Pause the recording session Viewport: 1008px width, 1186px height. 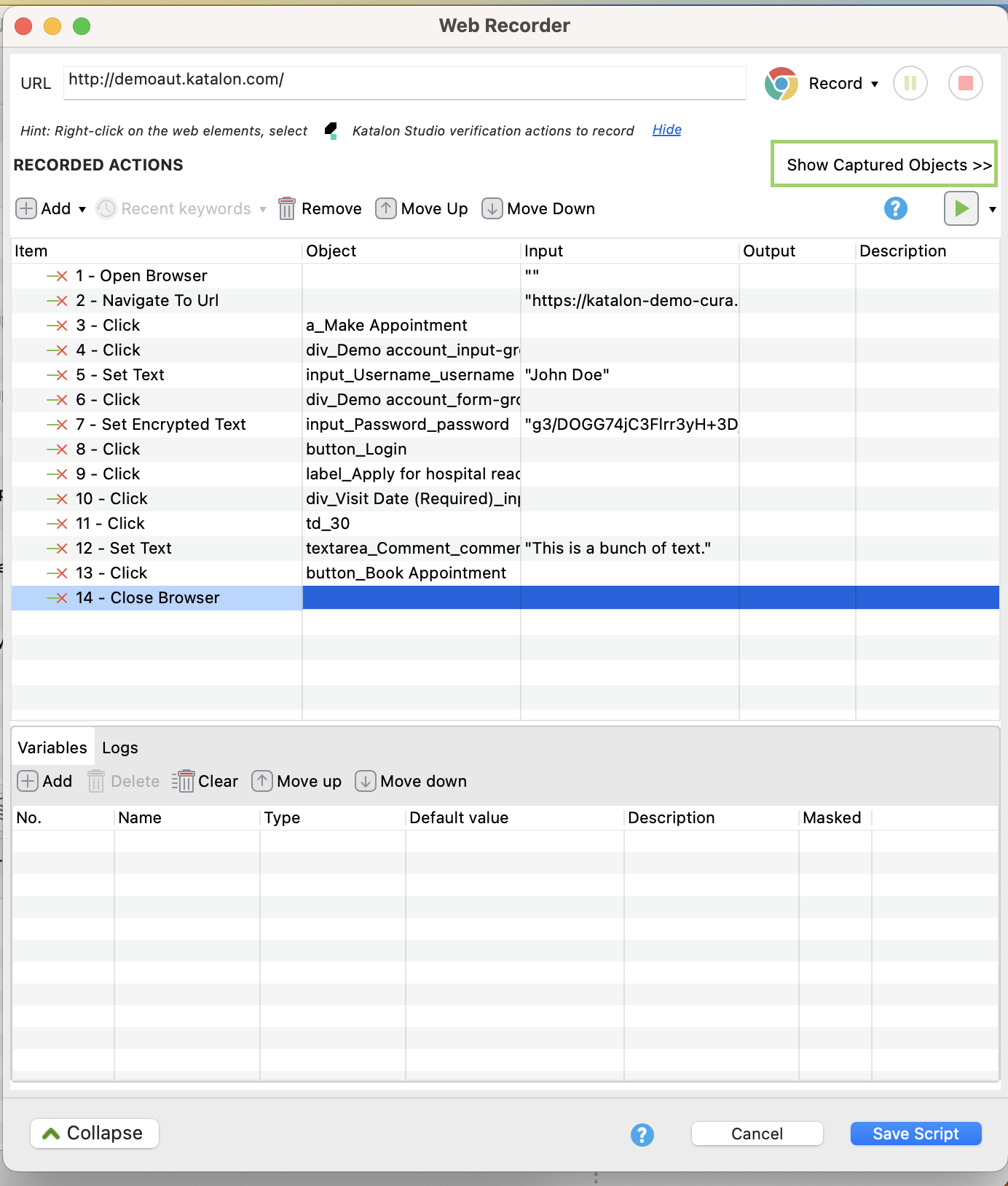point(910,83)
